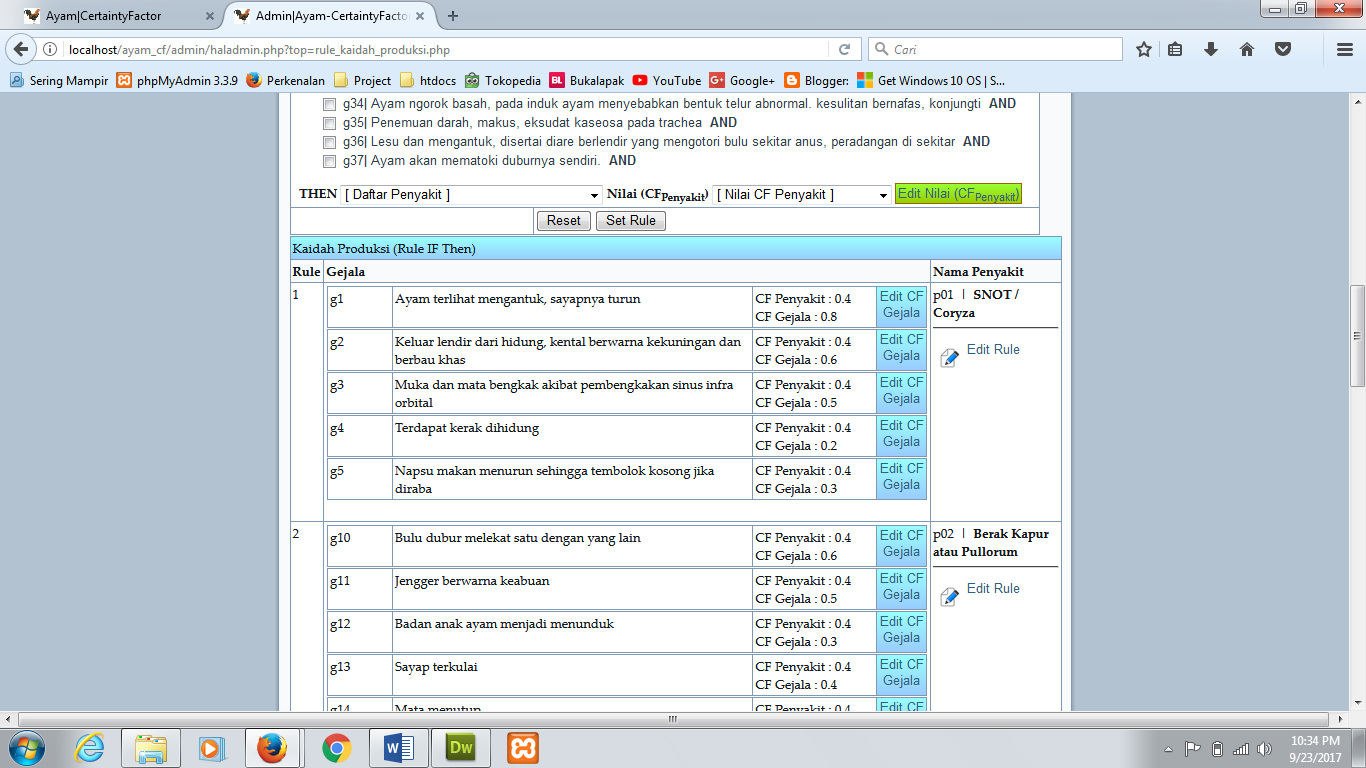Show hidden tray icons arrow
This screenshot has height=768, width=1366.
point(1168,749)
